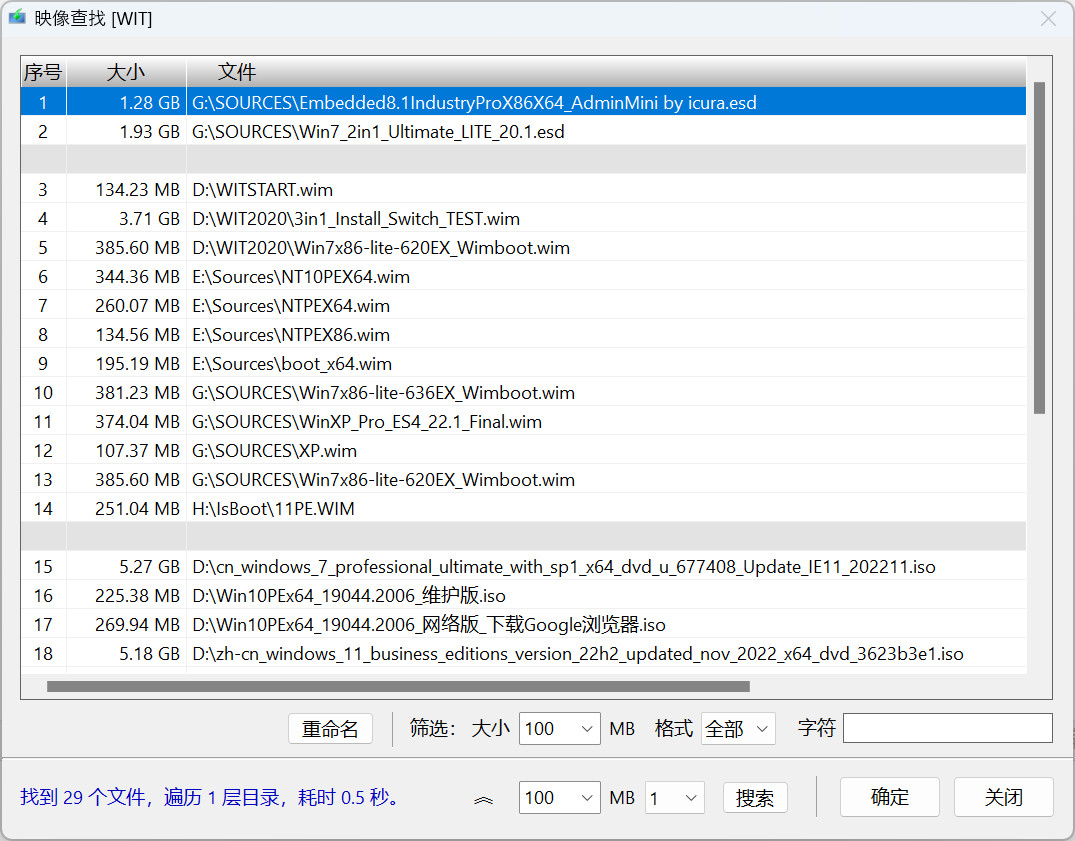Click the 107.37 MB size cell
The width and height of the screenshot is (1075, 841).
click(126, 451)
